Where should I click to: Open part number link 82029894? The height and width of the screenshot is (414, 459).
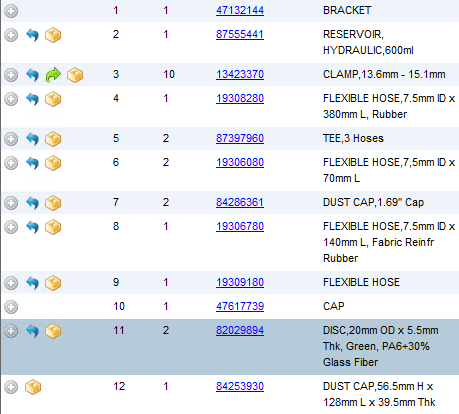point(240,330)
